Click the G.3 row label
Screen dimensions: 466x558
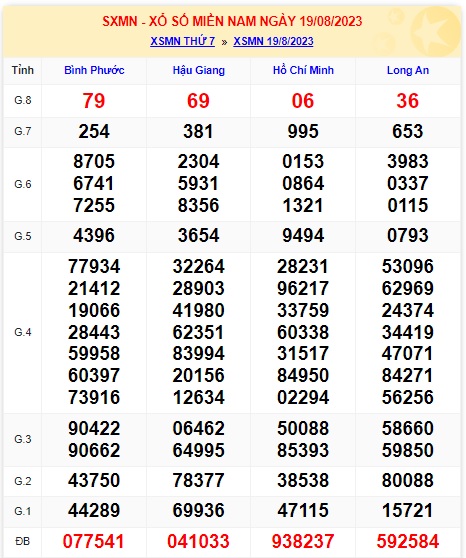[23, 439]
